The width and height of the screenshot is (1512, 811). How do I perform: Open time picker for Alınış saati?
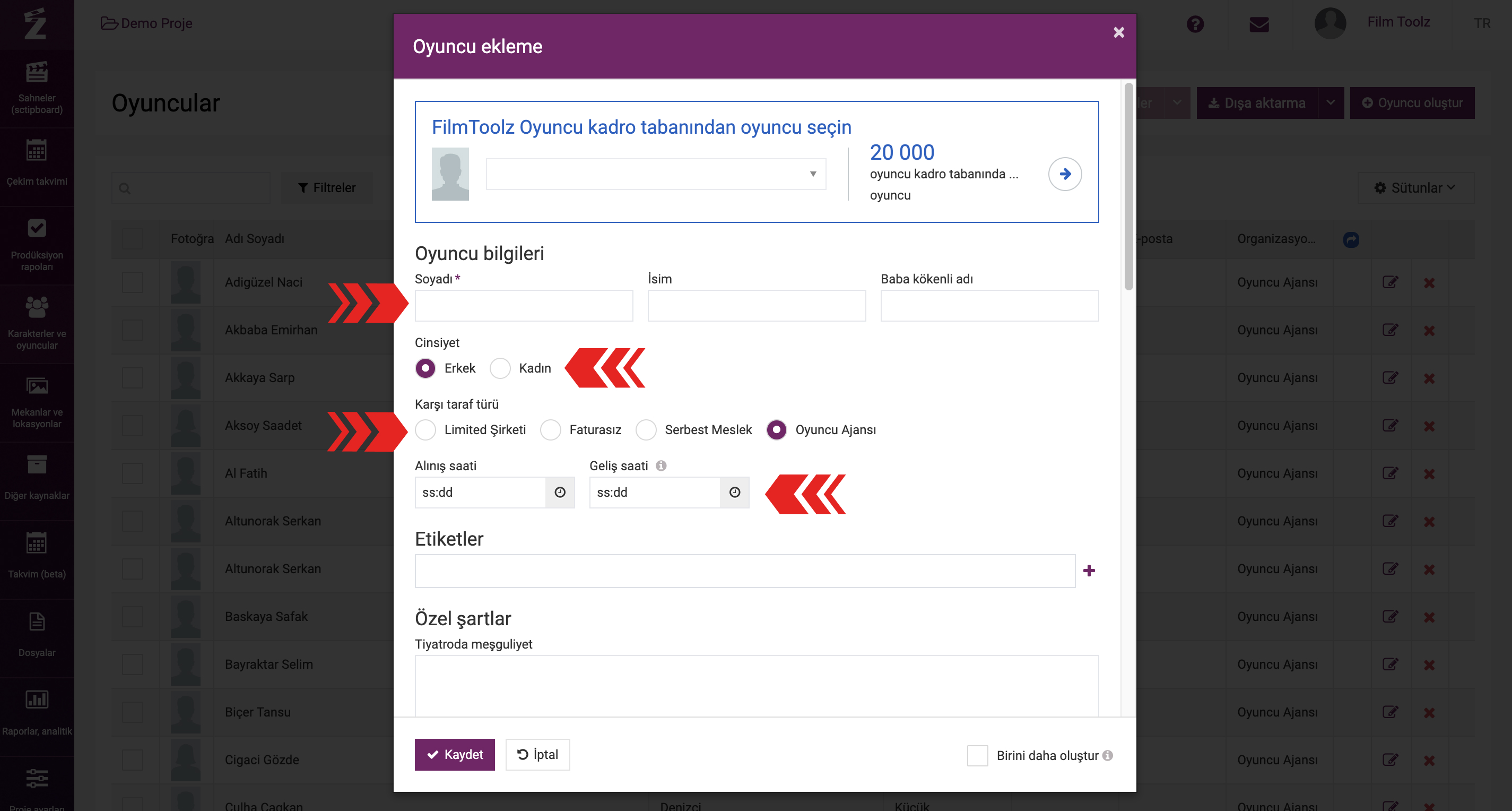click(x=560, y=492)
